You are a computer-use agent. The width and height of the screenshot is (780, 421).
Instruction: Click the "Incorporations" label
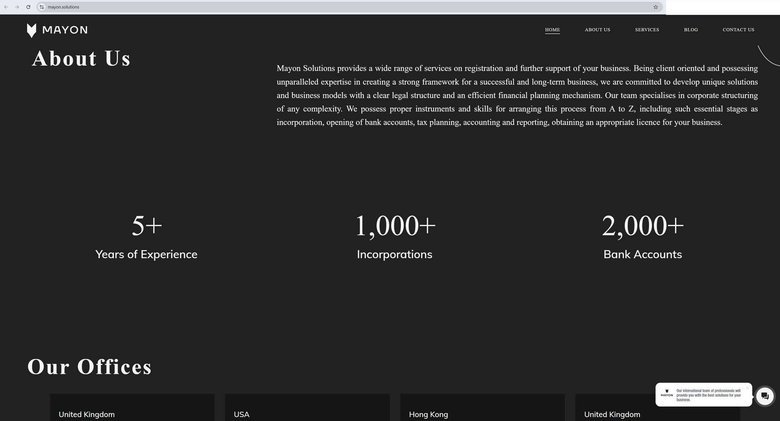point(394,254)
